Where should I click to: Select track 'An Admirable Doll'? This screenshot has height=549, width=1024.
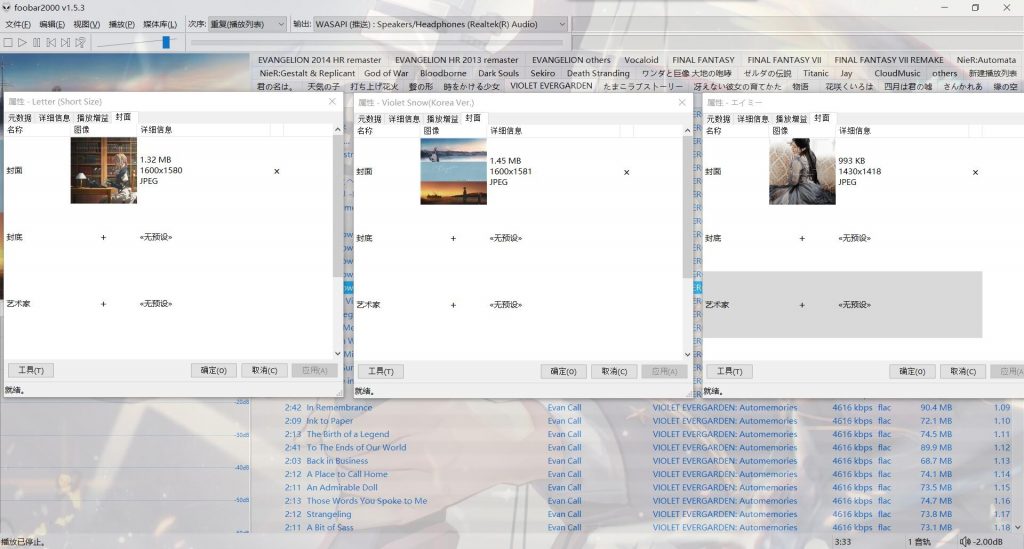342,488
